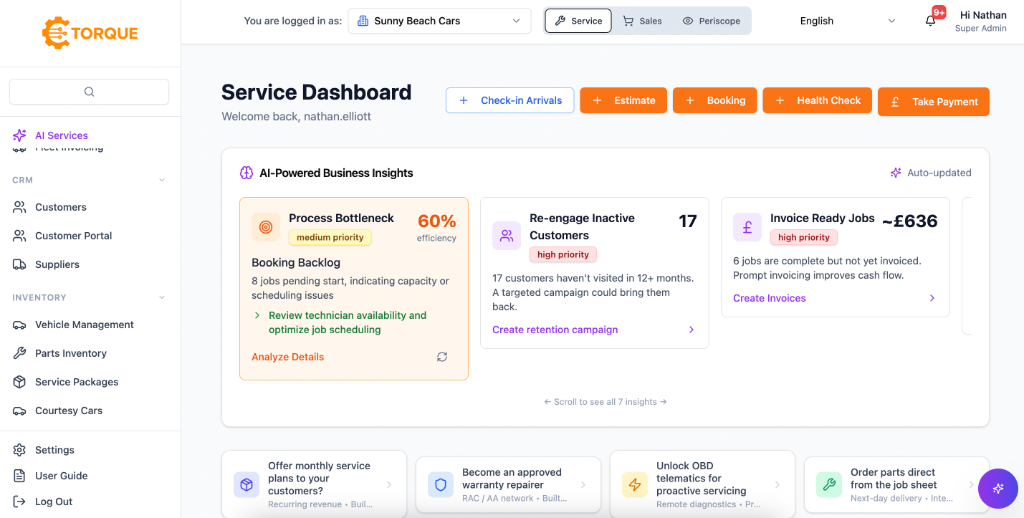Screen dimensions: 1024x518
Task: Open Order parts direct card
Action: click(897, 485)
